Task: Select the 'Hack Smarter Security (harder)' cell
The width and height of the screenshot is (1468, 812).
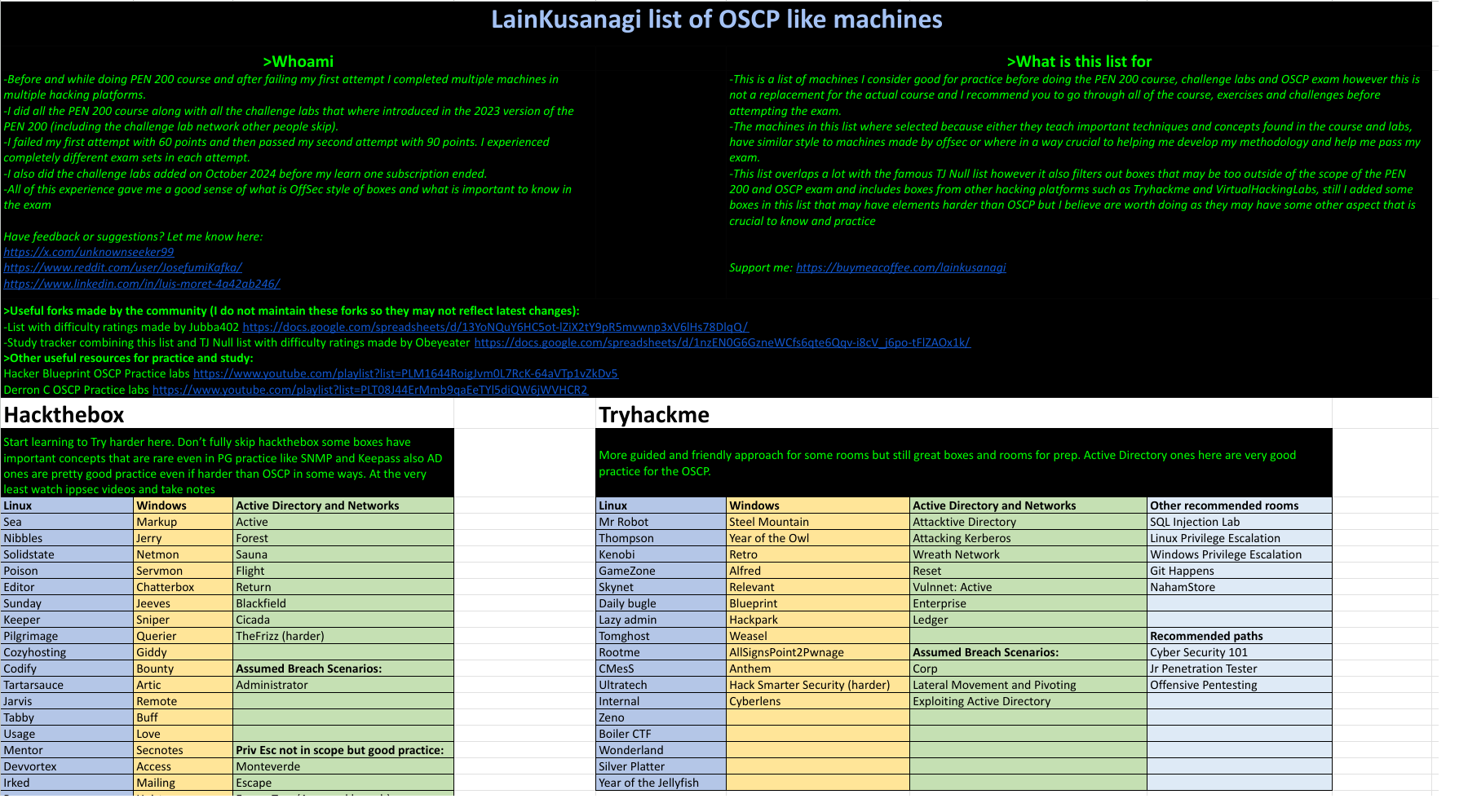Action: click(x=818, y=685)
